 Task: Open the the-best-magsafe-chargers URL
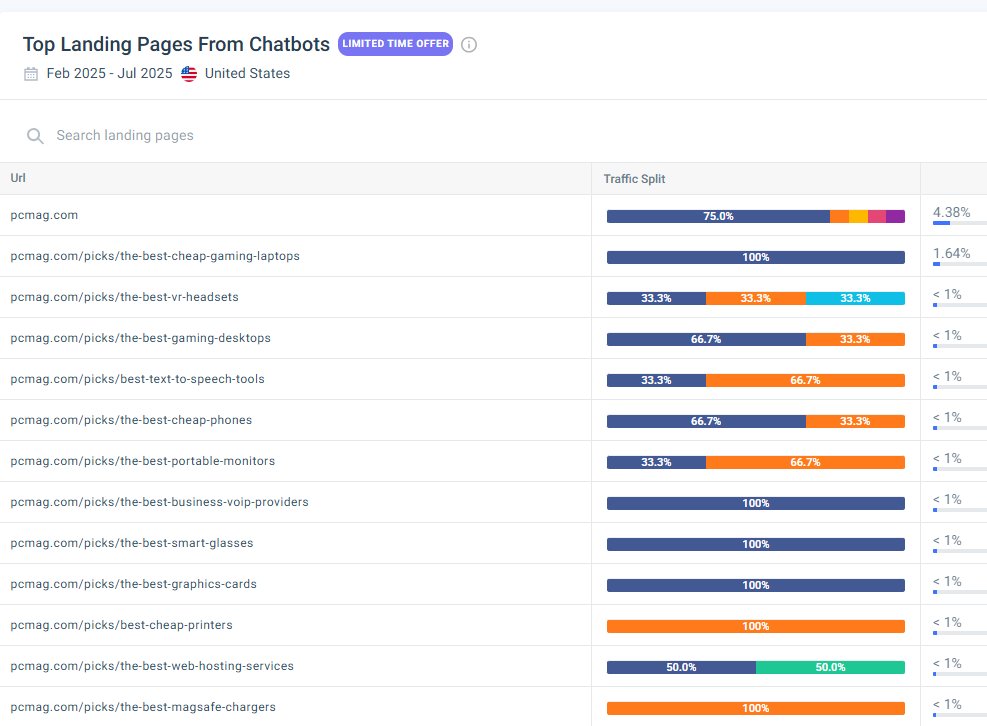pos(143,706)
